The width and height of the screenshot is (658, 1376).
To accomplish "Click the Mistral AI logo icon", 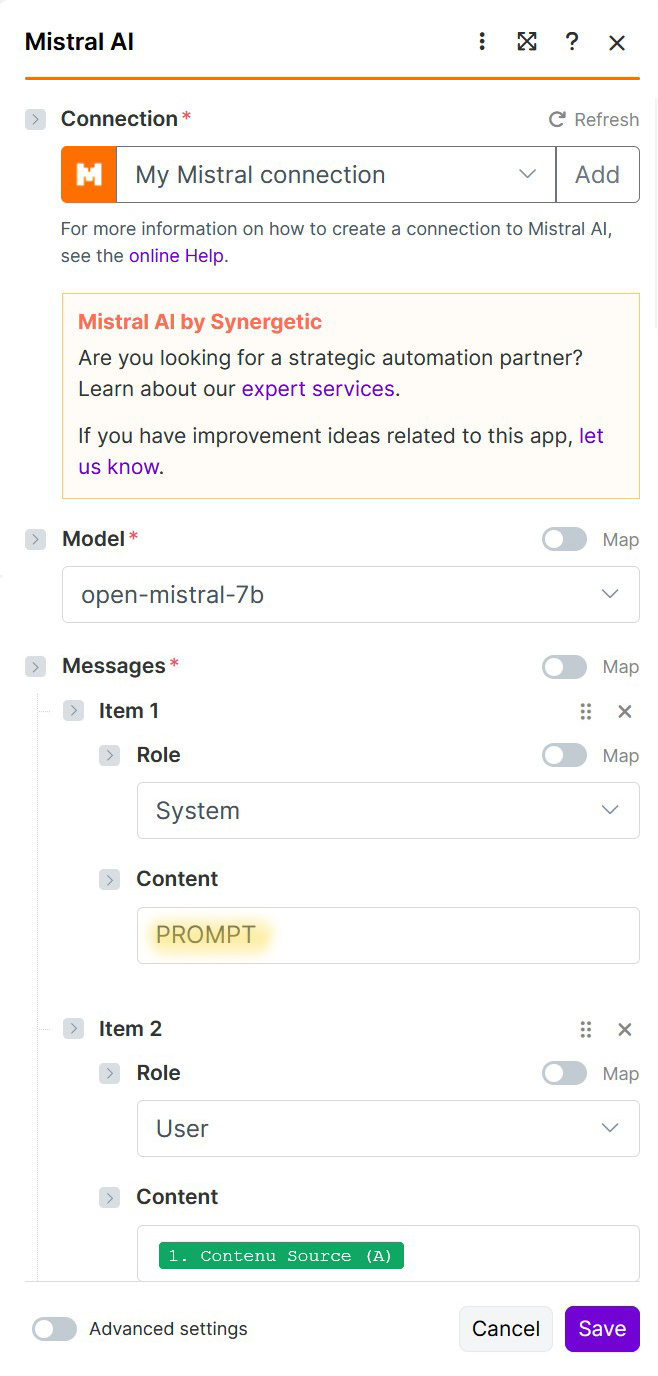I will coord(88,174).
